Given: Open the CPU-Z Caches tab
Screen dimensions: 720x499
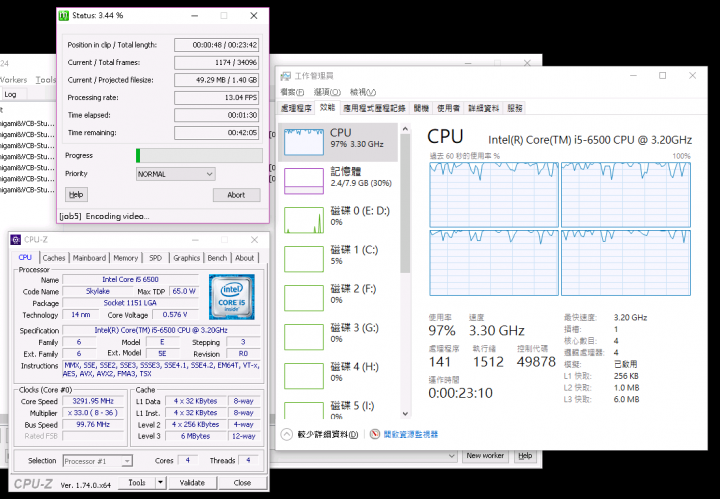Looking at the screenshot, I should pos(54,258).
